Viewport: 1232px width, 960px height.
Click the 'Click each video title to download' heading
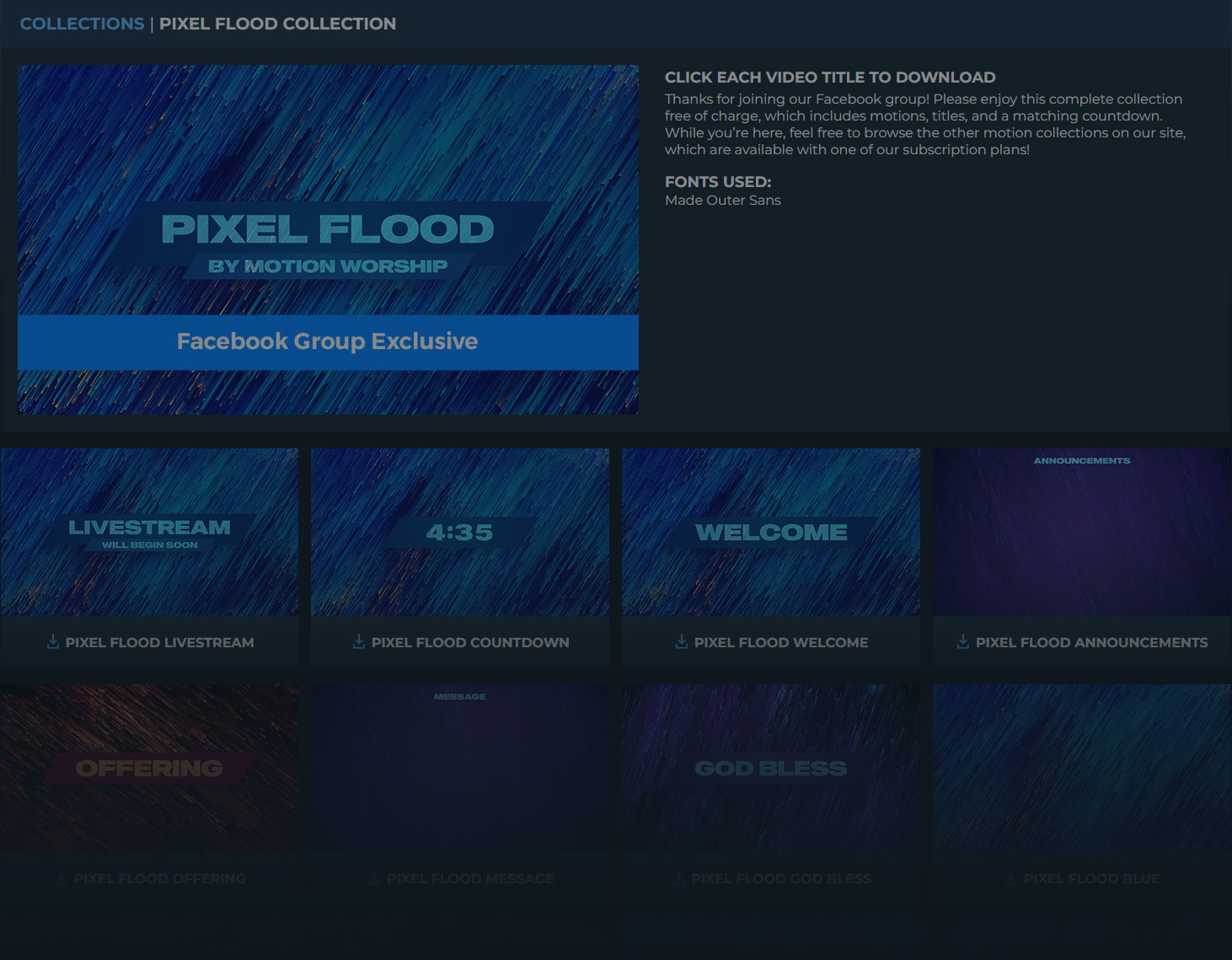click(830, 78)
